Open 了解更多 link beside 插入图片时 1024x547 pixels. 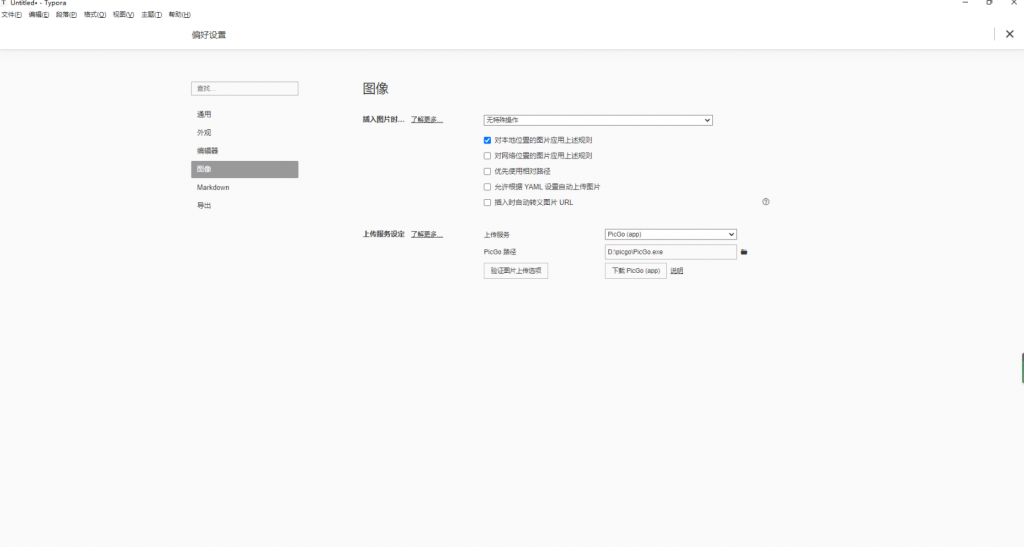(x=426, y=119)
